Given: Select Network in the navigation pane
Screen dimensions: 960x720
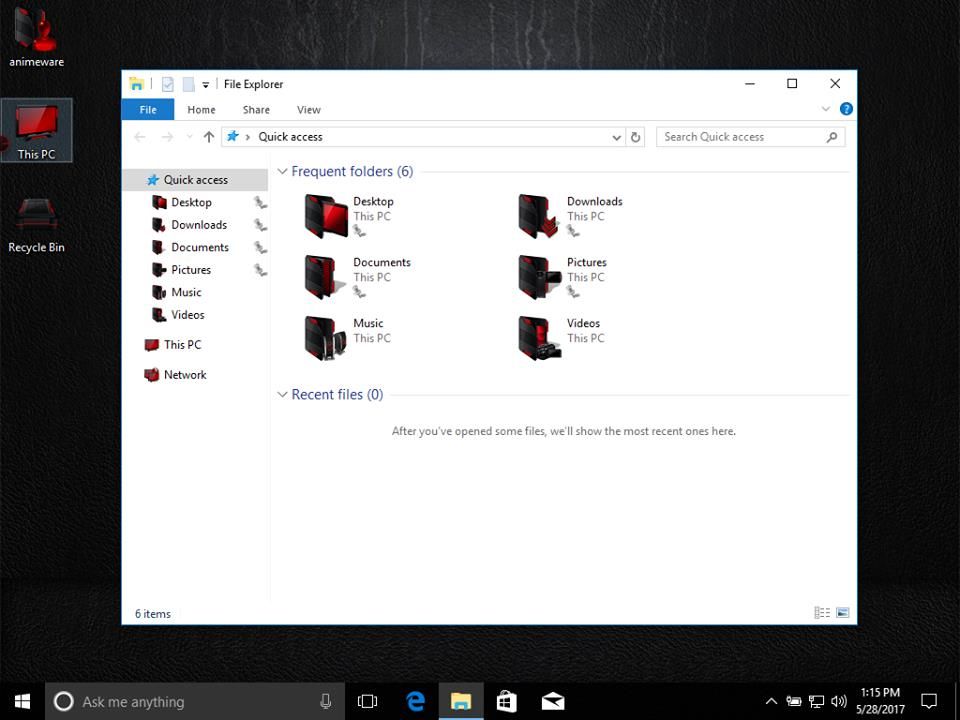Looking at the screenshot, I should coord(184,375).
